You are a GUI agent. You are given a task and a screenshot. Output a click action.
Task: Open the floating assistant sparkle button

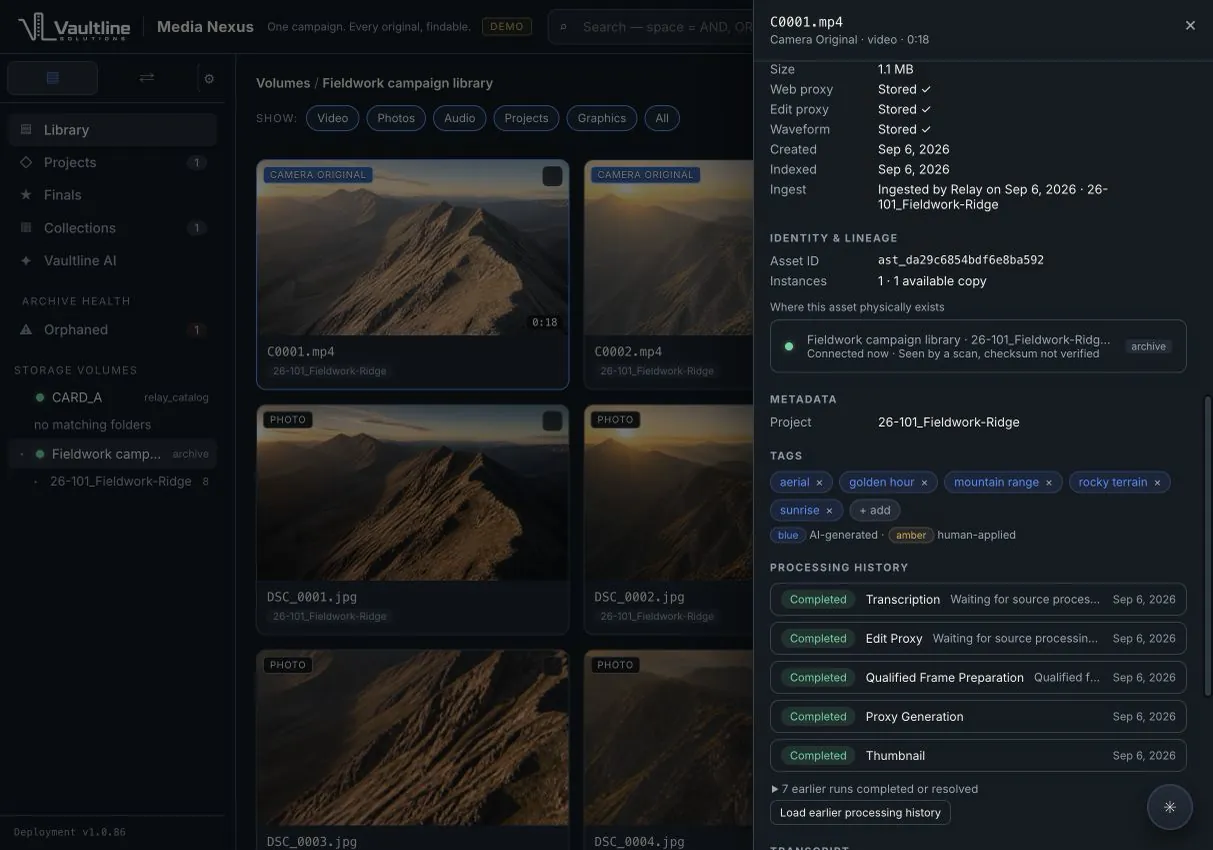coord(1170,807)
